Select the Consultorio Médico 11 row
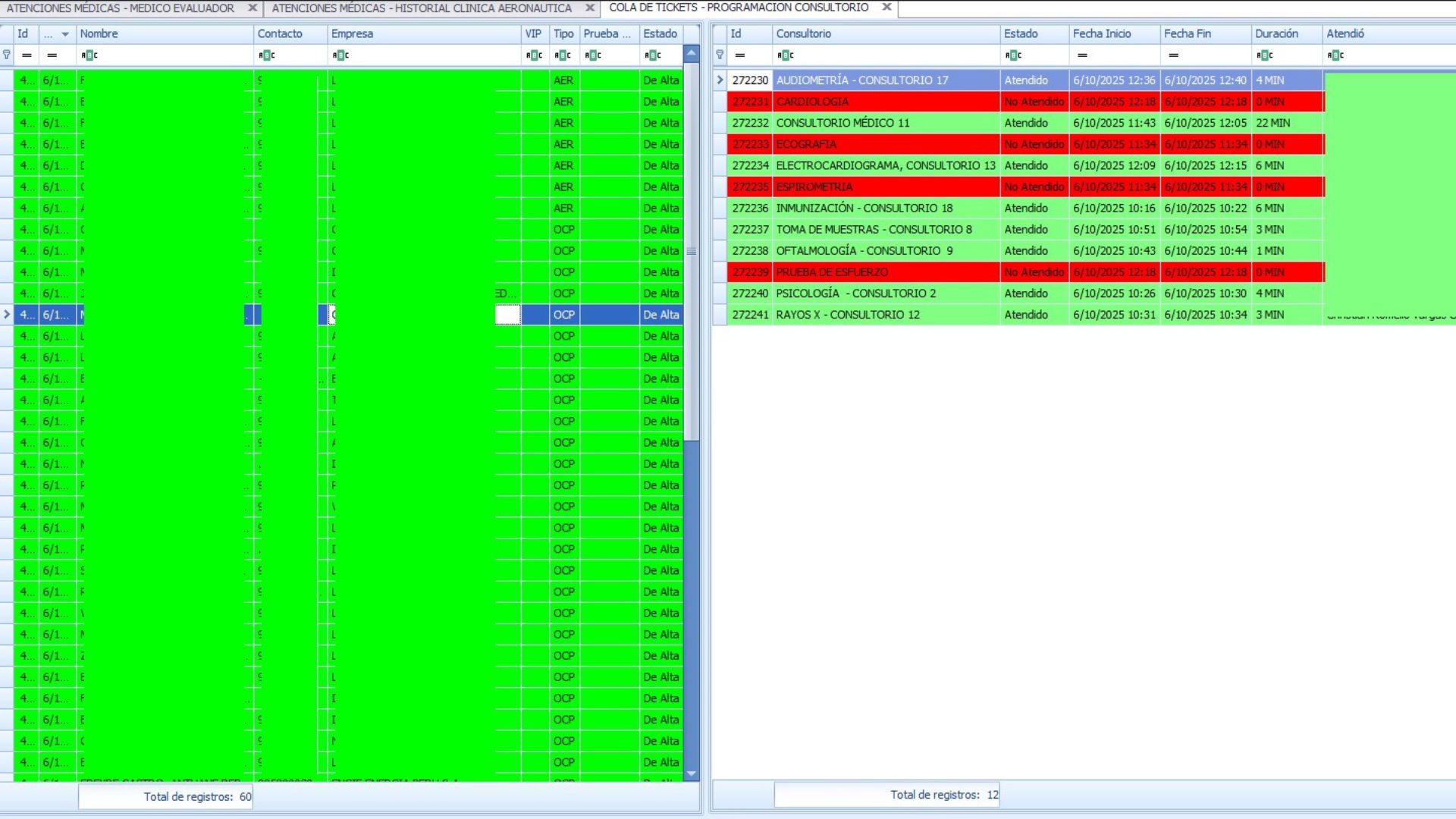 [x=843, y=123]
